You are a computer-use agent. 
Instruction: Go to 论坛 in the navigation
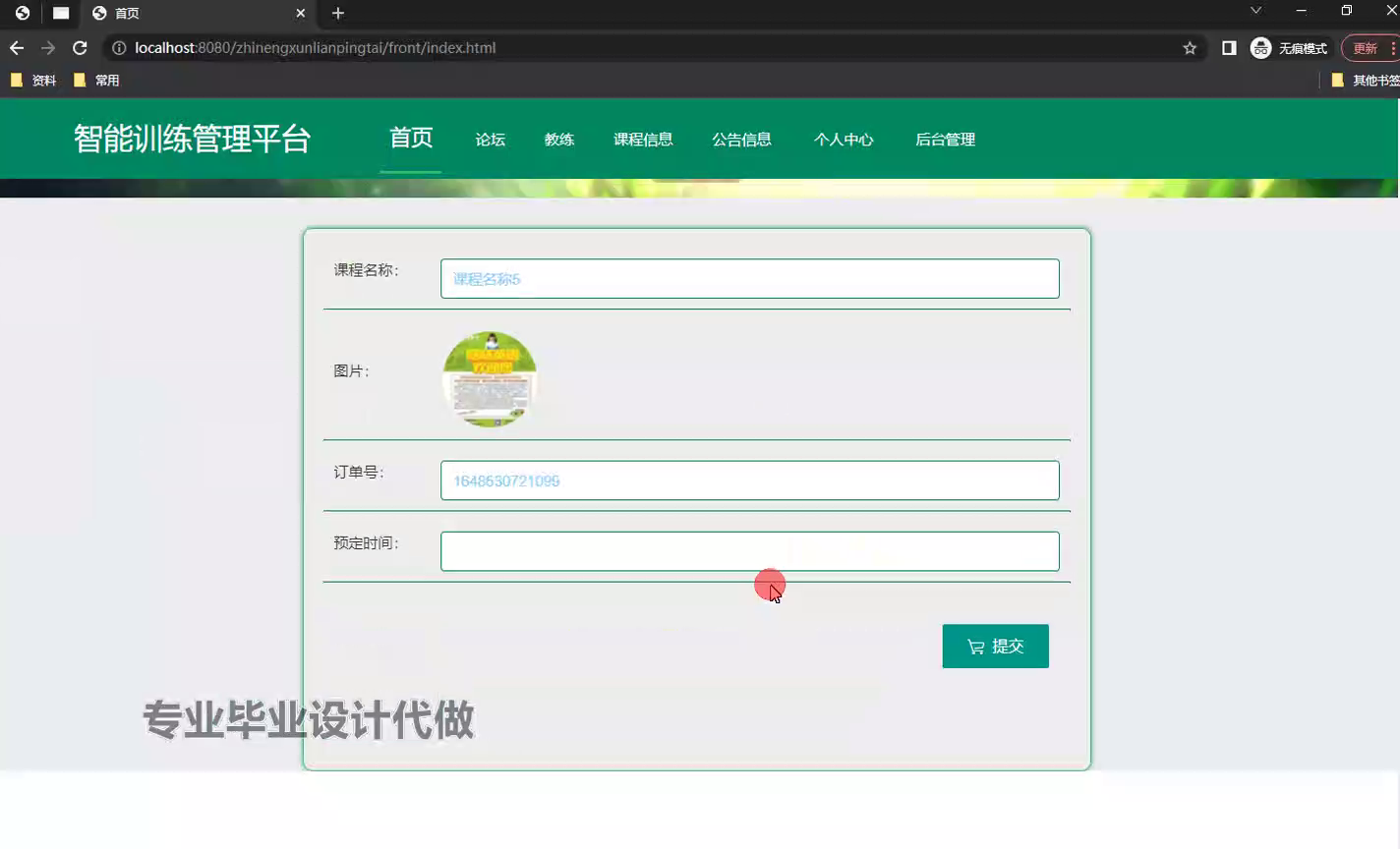pyautogui.click(x=490, y=140)
